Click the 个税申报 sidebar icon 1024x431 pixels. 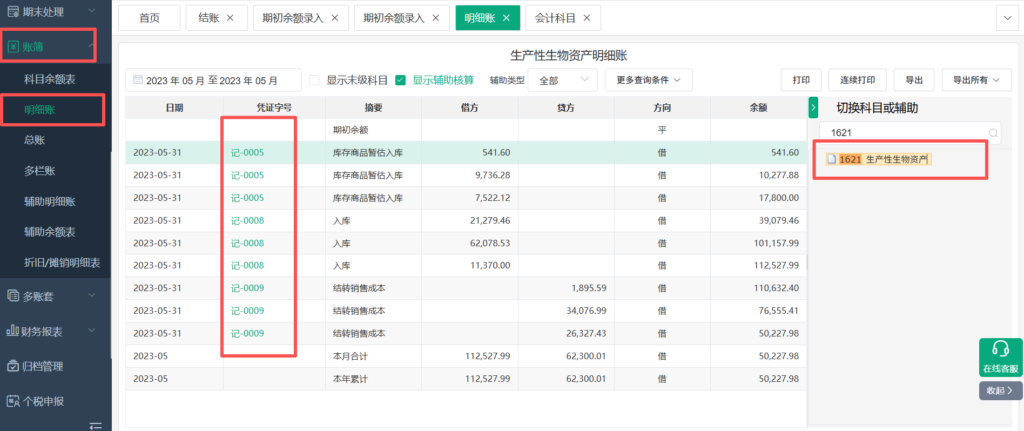[x=13, y=401]
